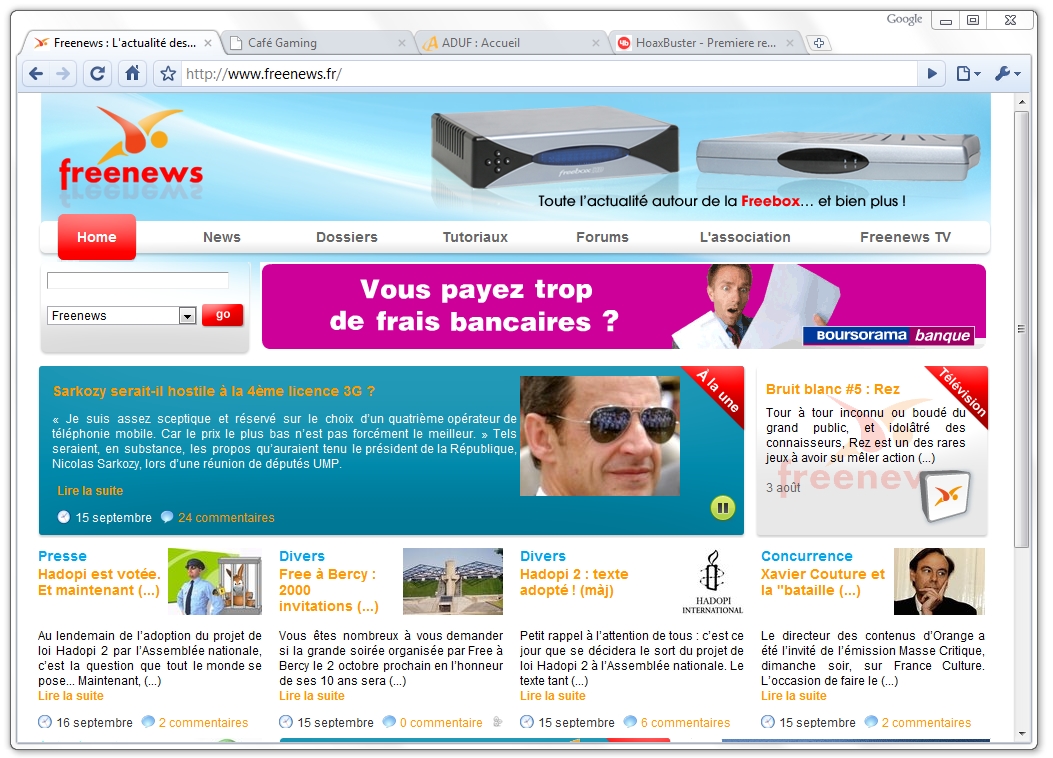Open the L'association navigation item
1053x758 pixels.
[745, 237]
